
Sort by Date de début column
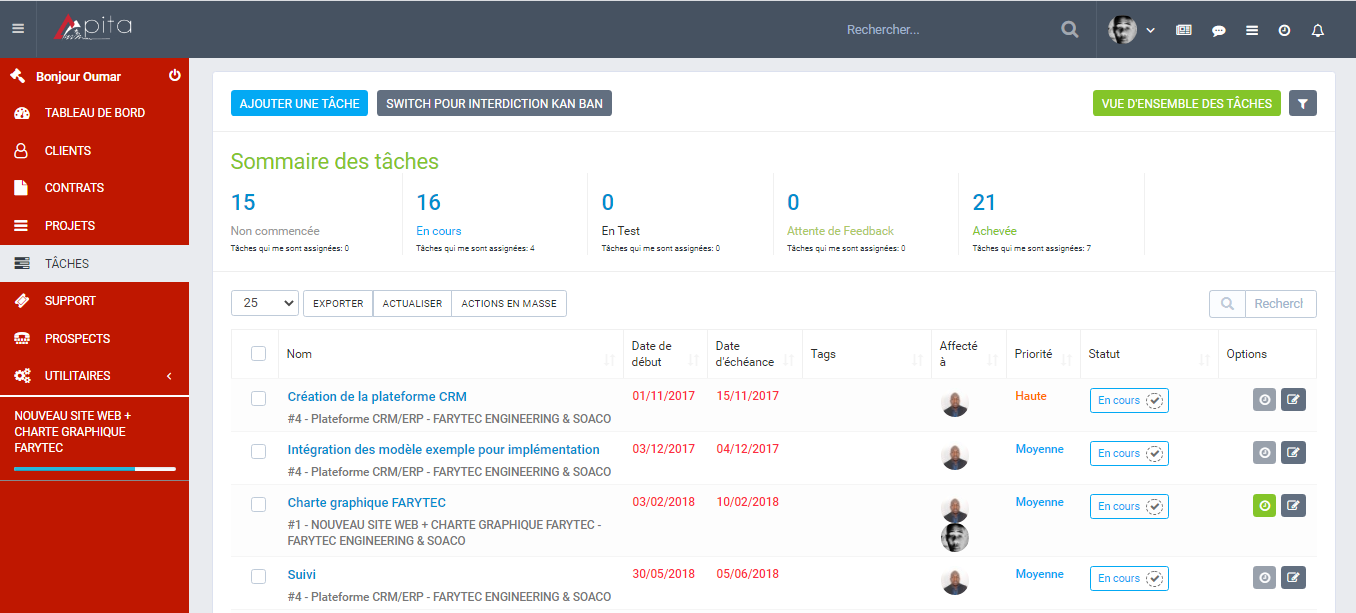click(665, 354)
